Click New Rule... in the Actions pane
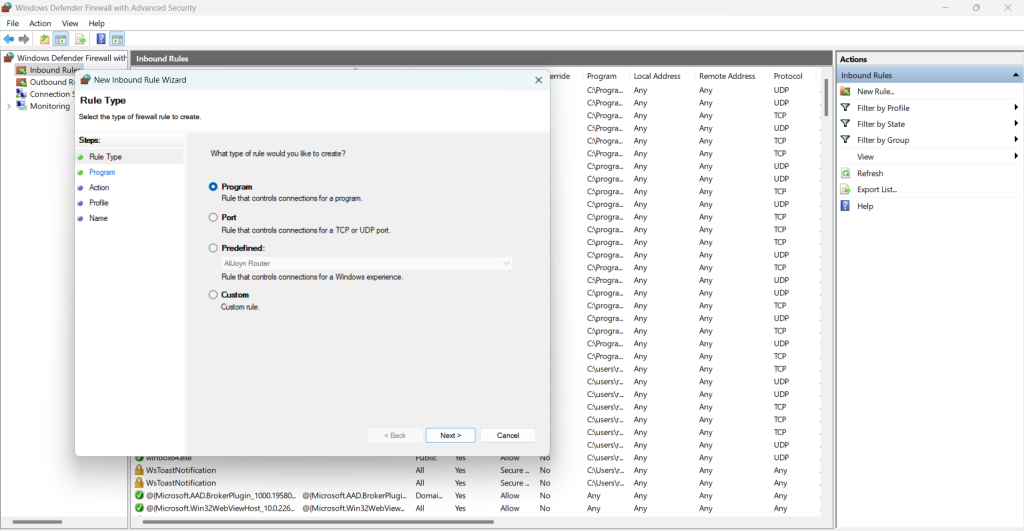 876,91
